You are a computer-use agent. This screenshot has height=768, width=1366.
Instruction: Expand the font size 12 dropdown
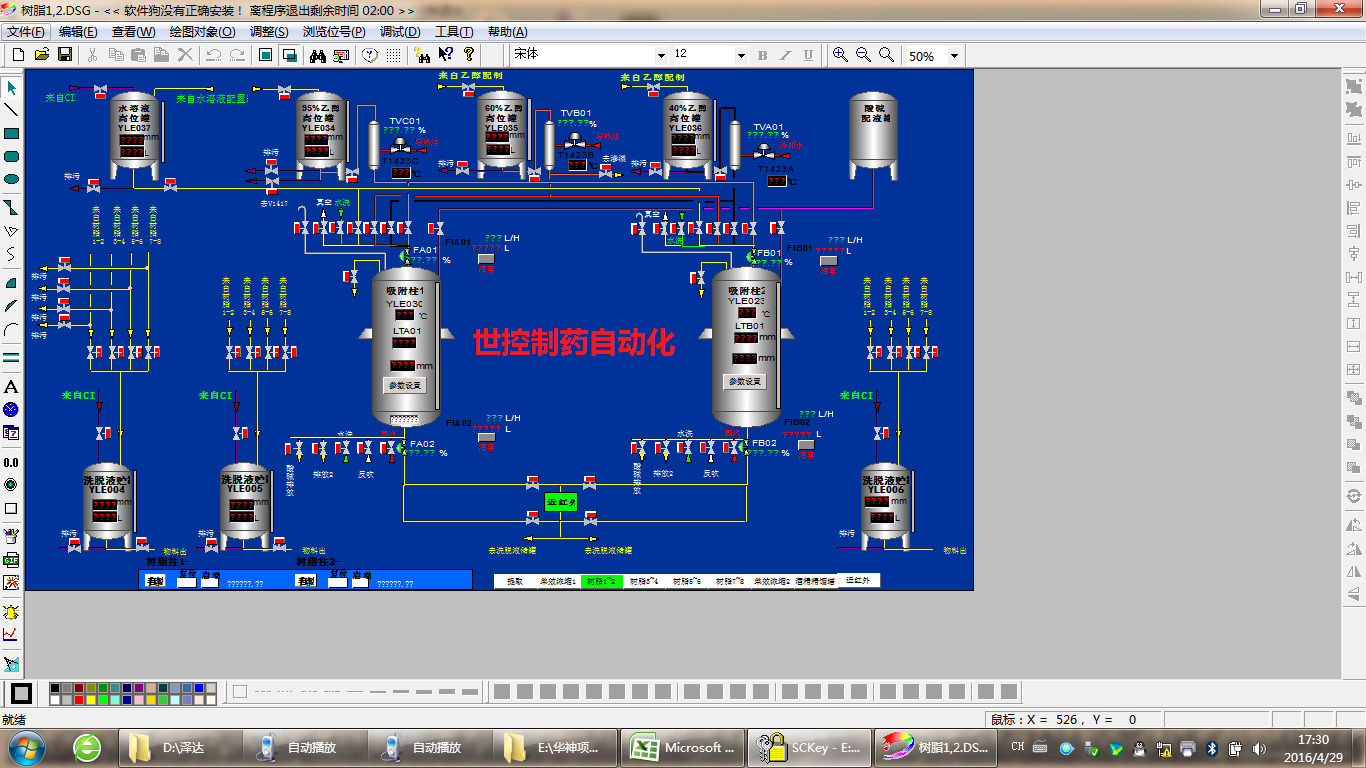click(741, 56)
